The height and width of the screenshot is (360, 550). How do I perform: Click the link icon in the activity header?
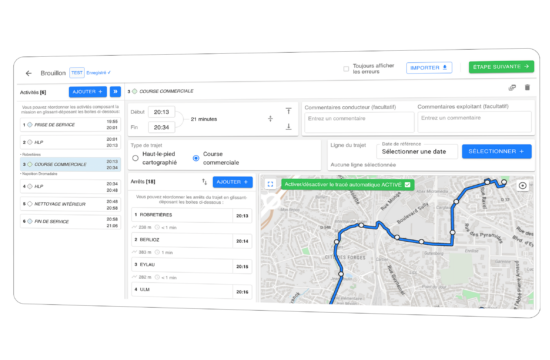(512, 88)
